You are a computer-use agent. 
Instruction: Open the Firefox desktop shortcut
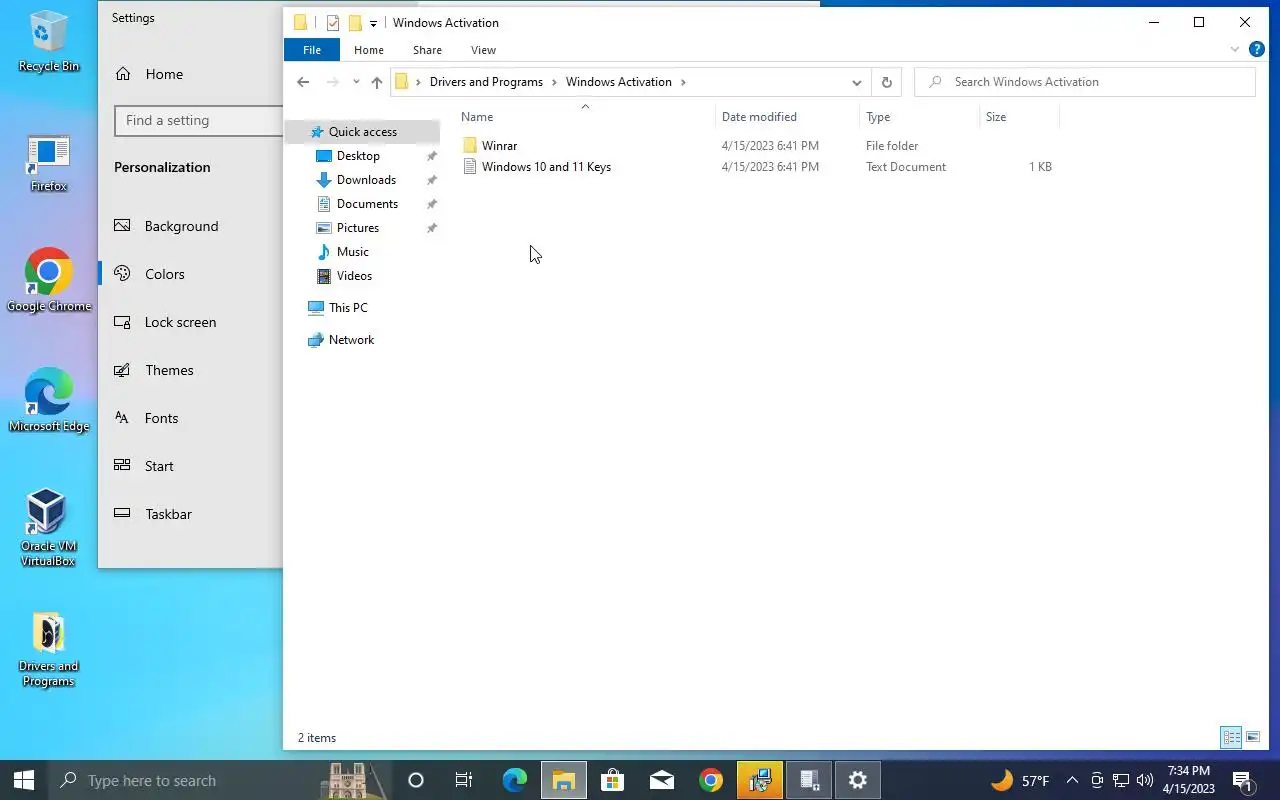(x=48, y=164)
